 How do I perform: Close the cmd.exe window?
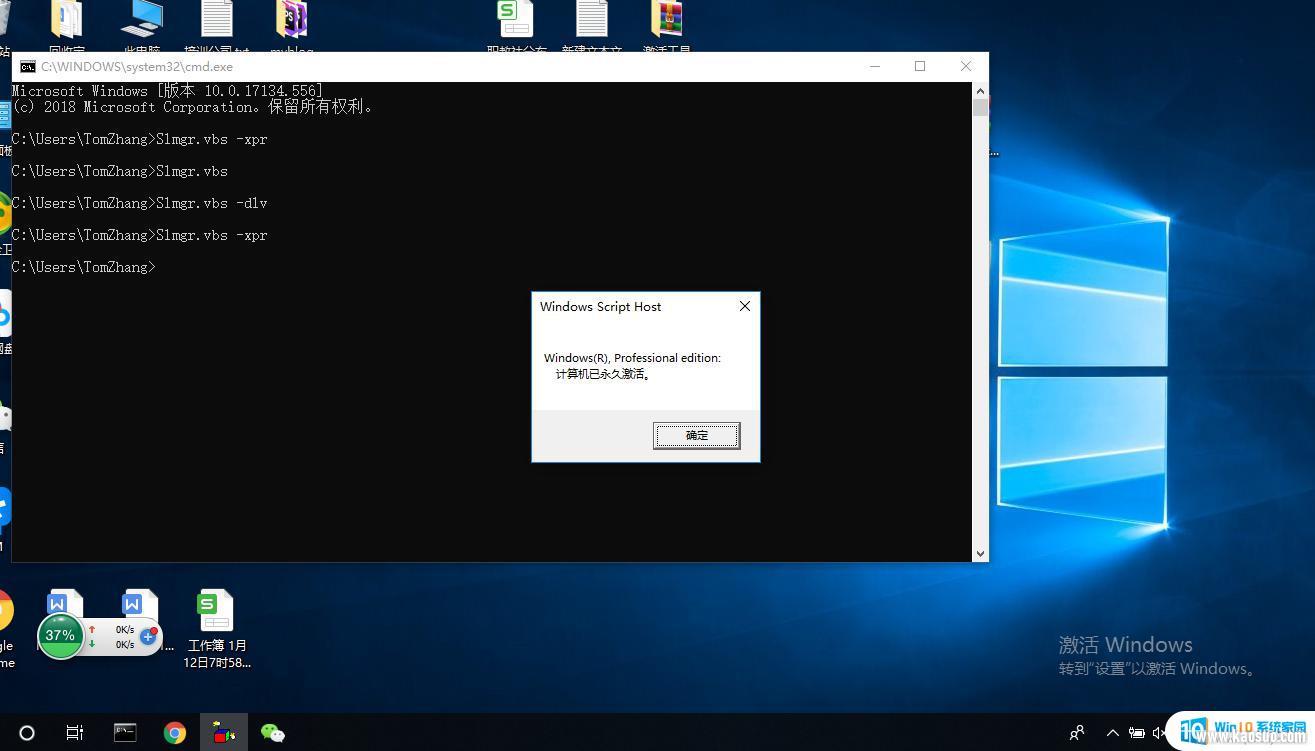click(x=965, y=66)
